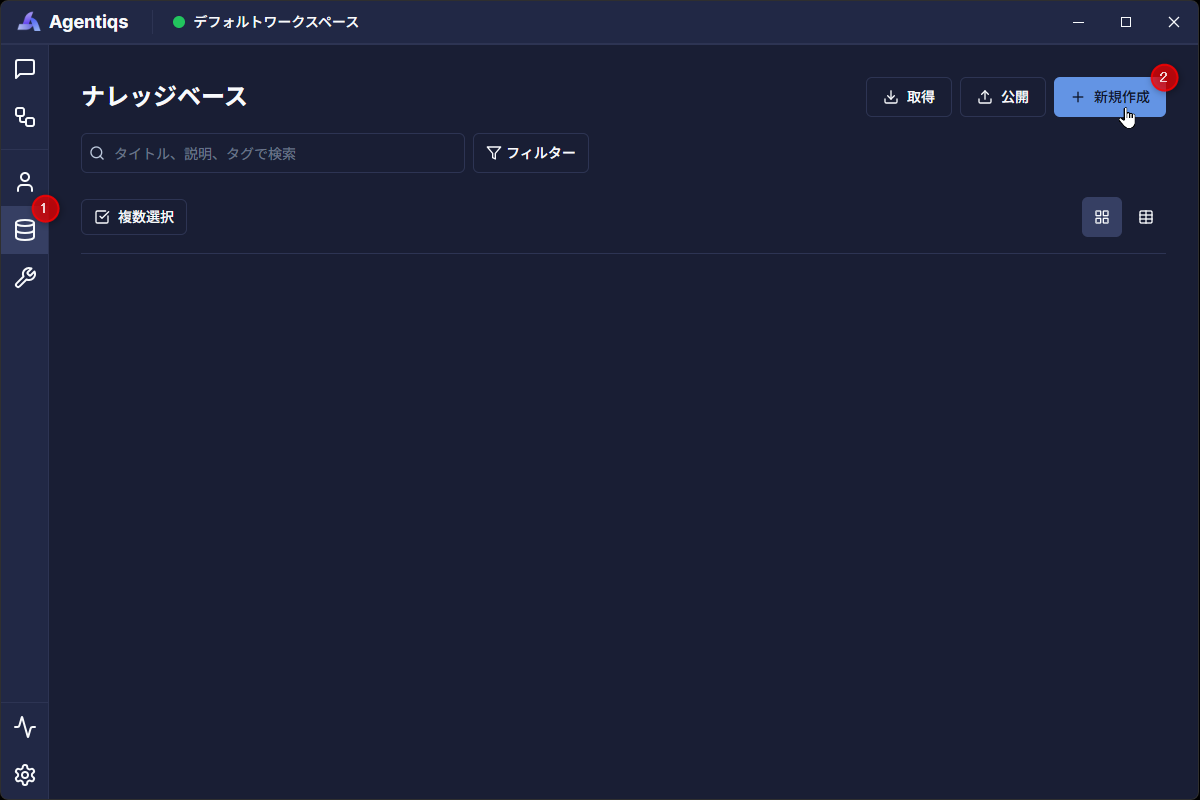Open the chat section in sidebar
The height and width of the screenshot is (800, 1200).
pyautogui.click(x=25, y=69)
